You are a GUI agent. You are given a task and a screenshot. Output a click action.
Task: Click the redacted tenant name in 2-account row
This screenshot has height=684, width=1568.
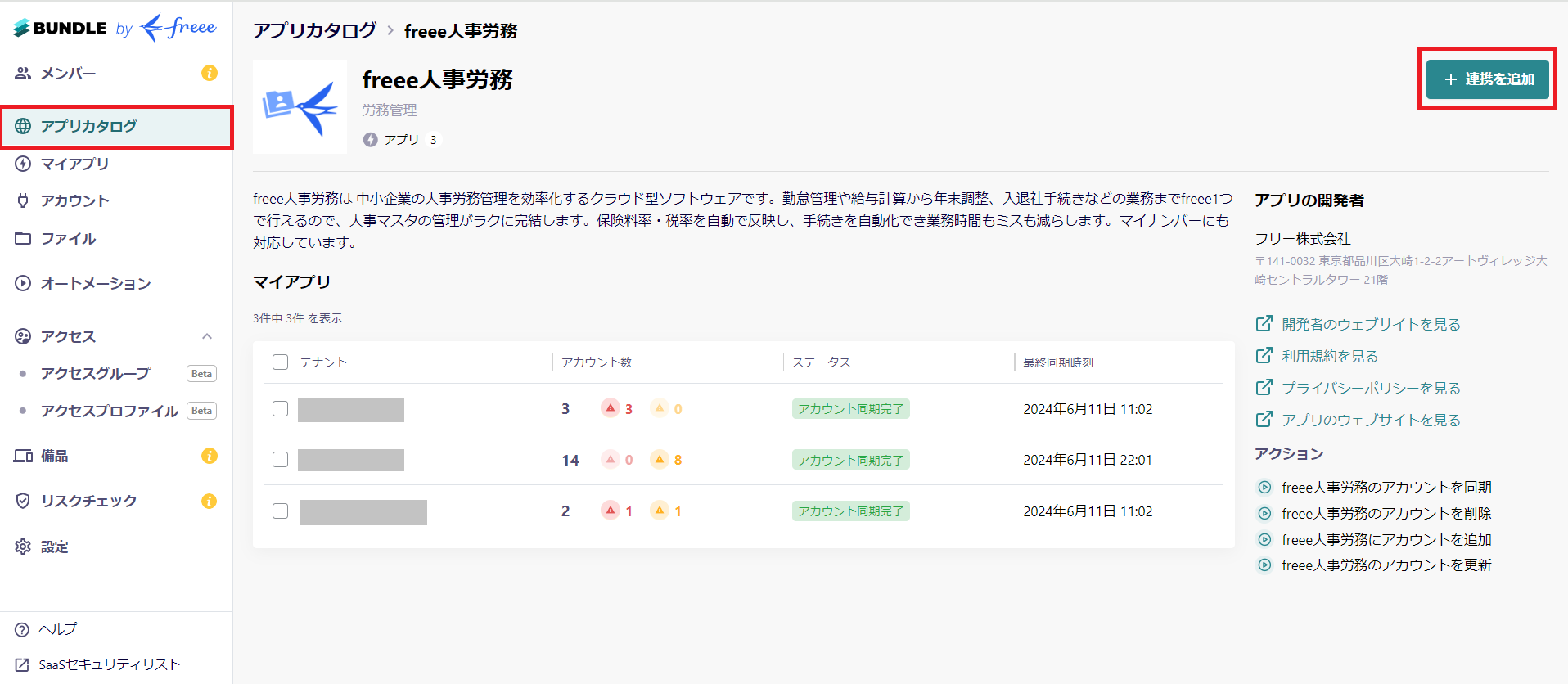point(363,512)
